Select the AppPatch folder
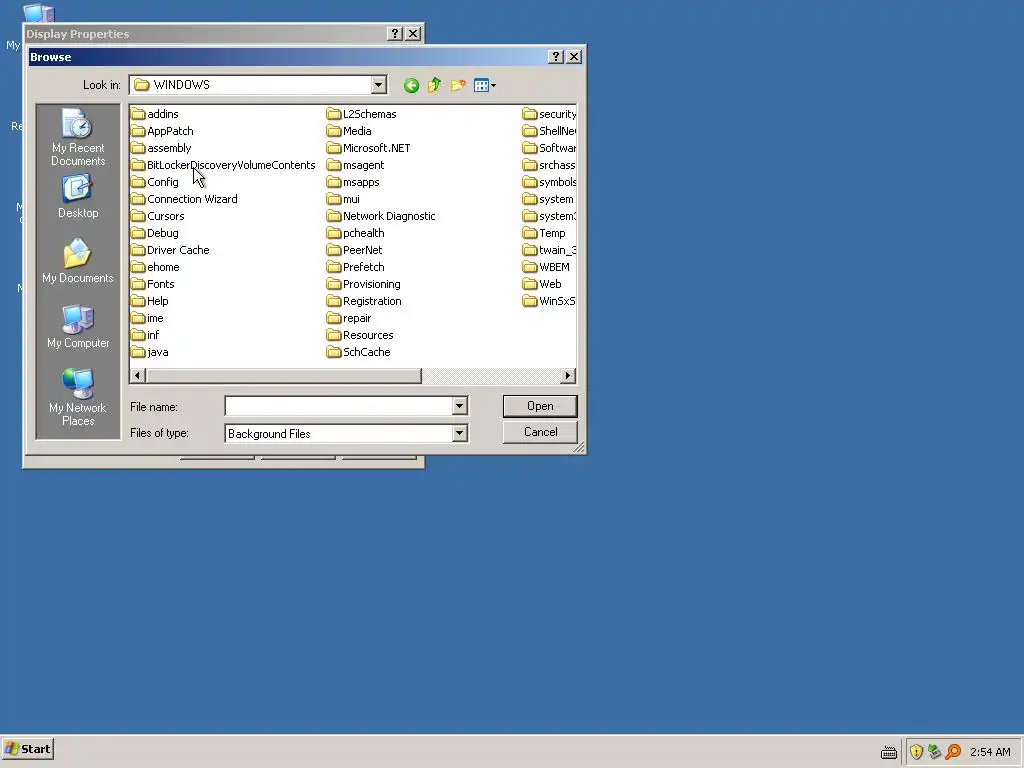This screenshot has height=768, width=1024. tap(163, 131)
